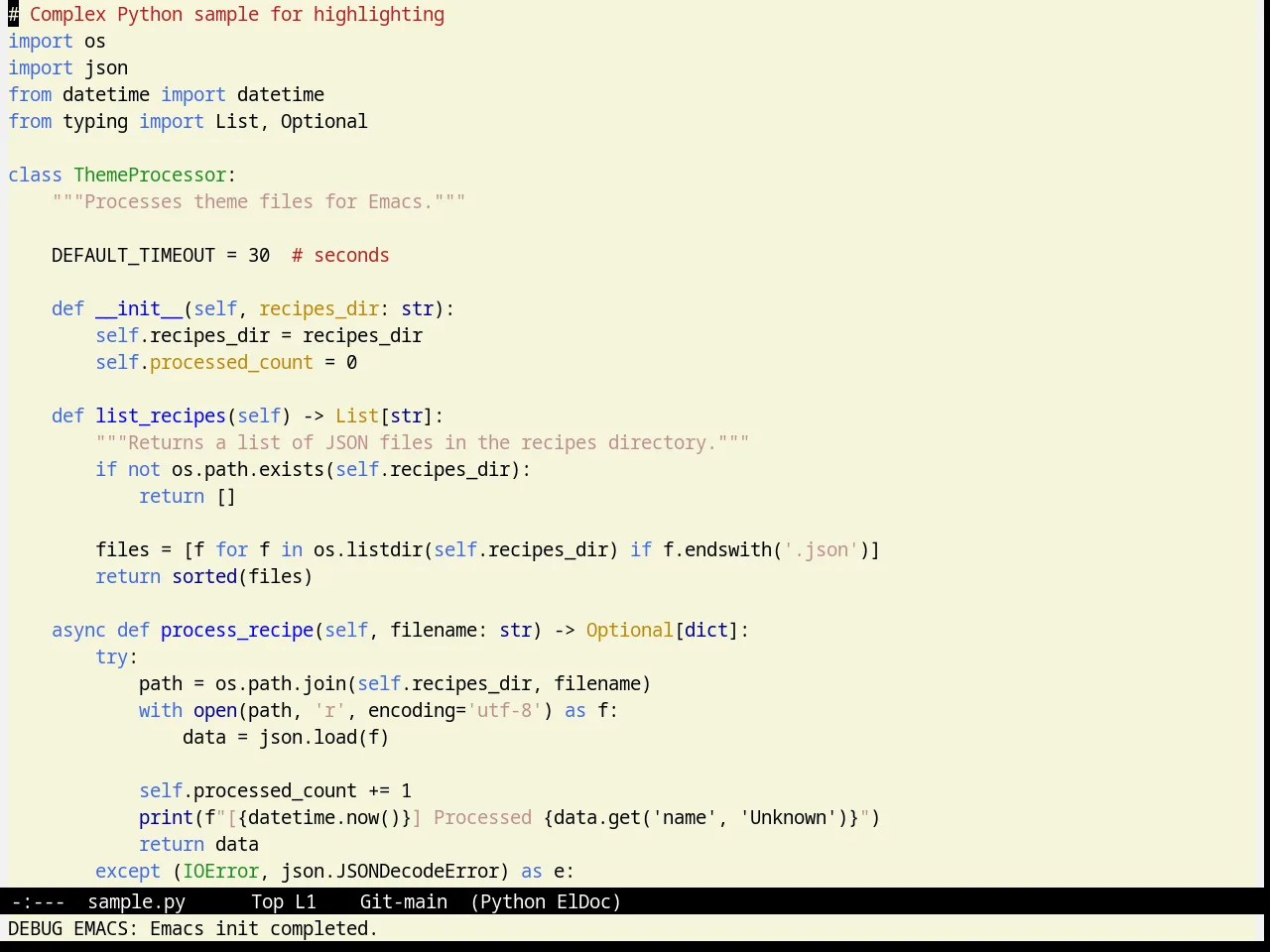Click the process_recipe function name
Image resolution: width=1270 pixels, height=952 pixels.
[x=237, y=630]
